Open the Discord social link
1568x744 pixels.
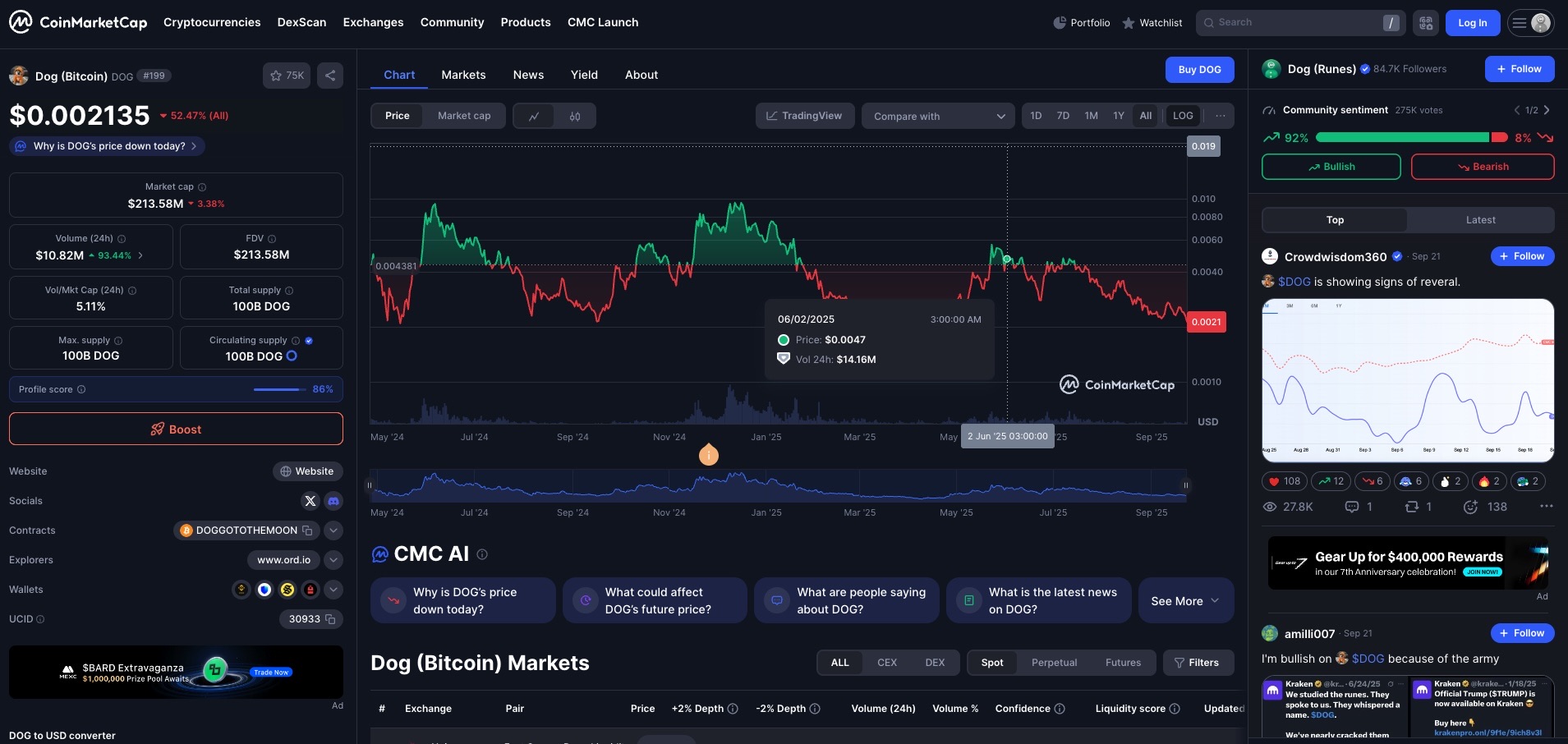point(333,501)
